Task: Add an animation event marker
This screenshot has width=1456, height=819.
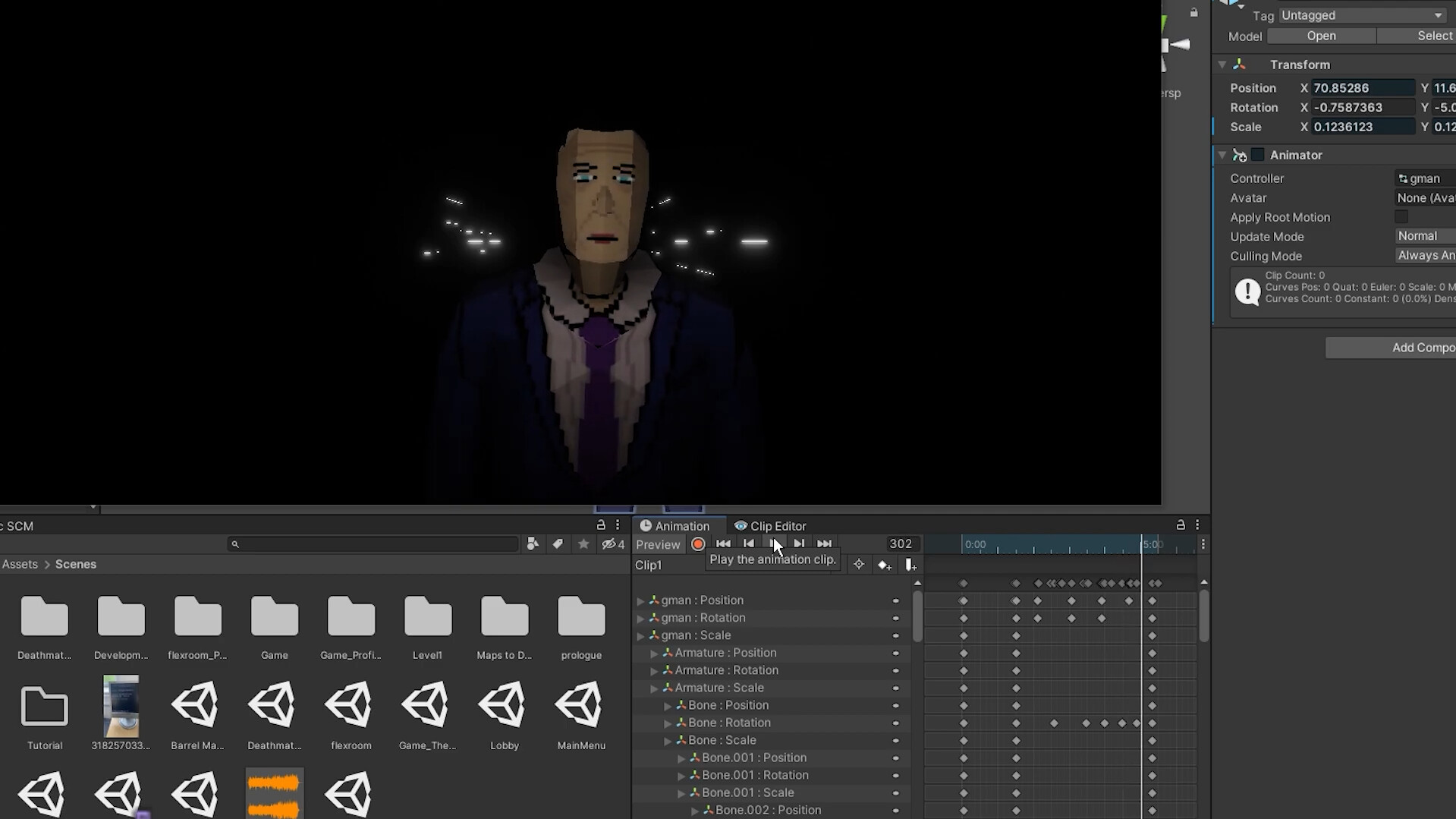Action: 911,565
